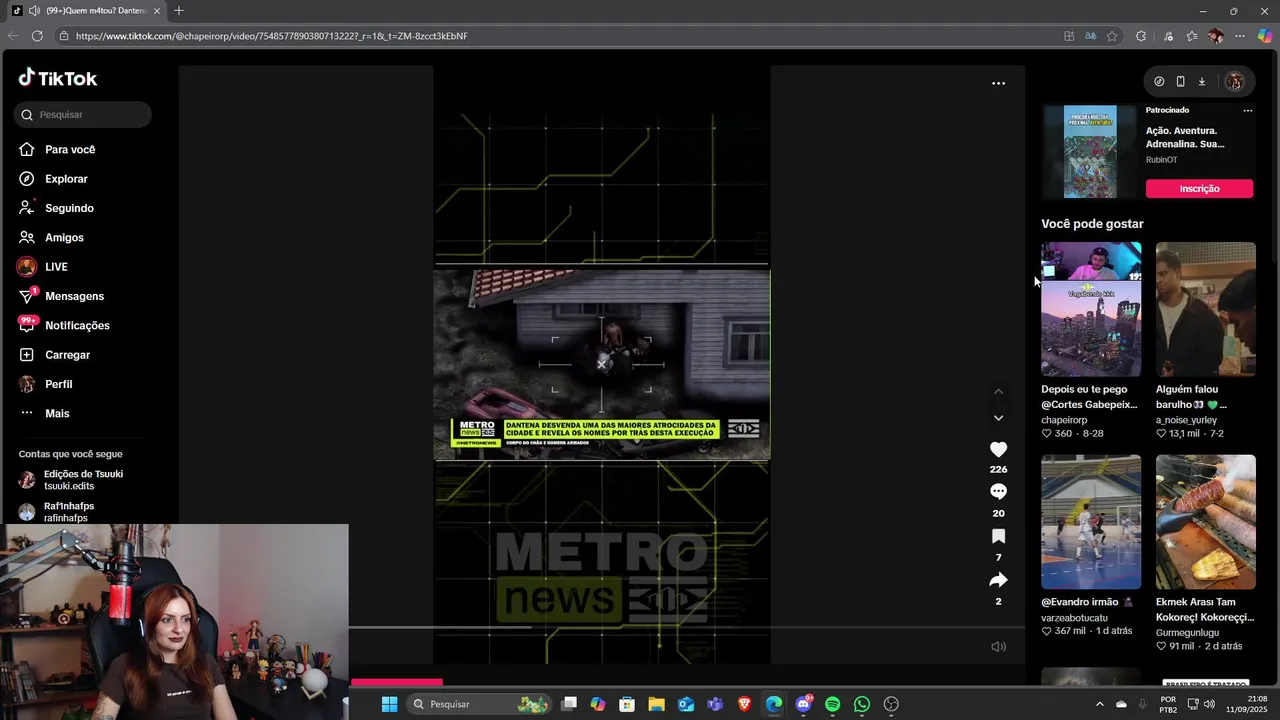Open TikTok profile avatar menu

click(x=1234, y=82)
